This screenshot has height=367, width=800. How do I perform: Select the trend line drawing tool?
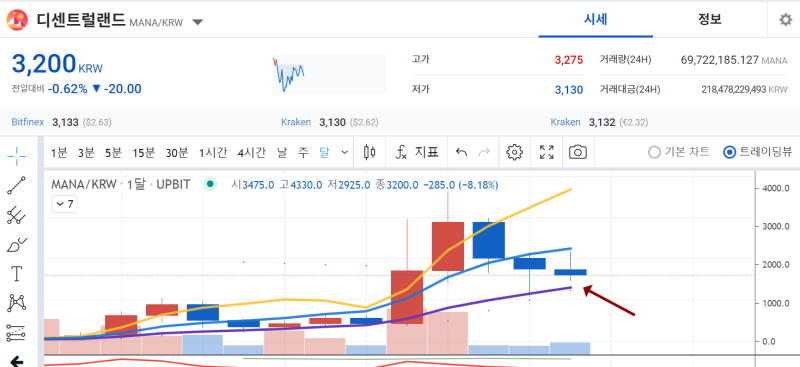17,186
